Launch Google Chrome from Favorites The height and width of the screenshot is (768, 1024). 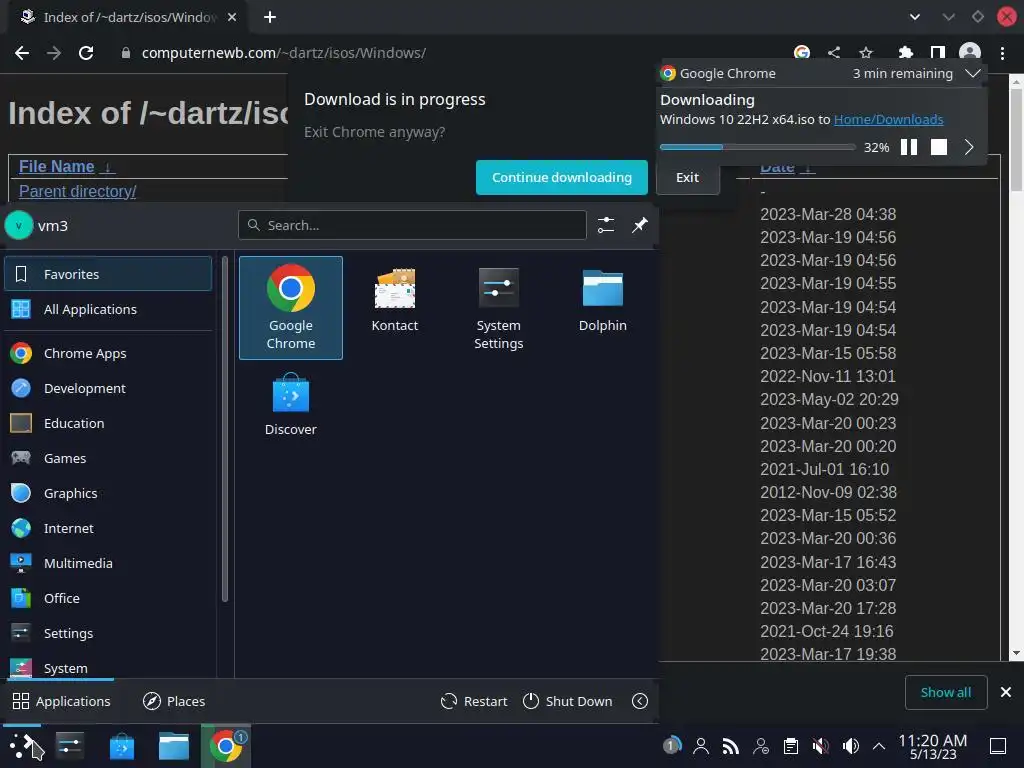pos(291,308)
